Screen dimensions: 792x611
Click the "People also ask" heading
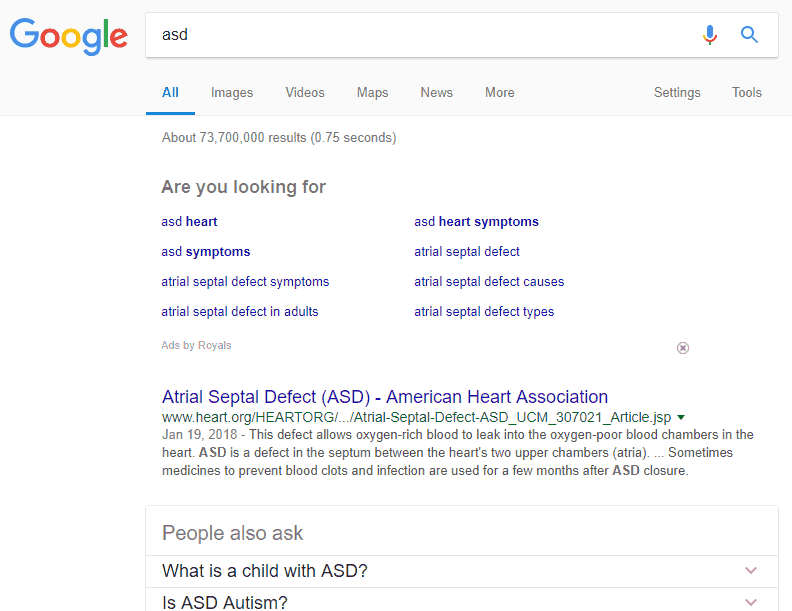click(x=232, y=533)
